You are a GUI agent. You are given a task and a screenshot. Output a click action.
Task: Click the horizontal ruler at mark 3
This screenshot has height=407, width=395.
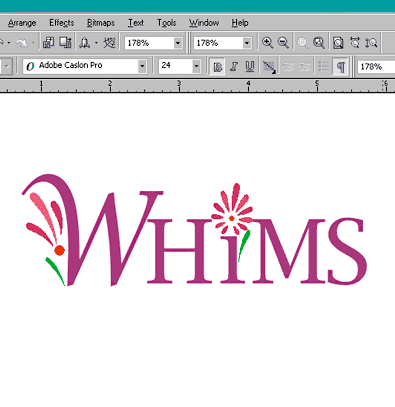[179, 86]
